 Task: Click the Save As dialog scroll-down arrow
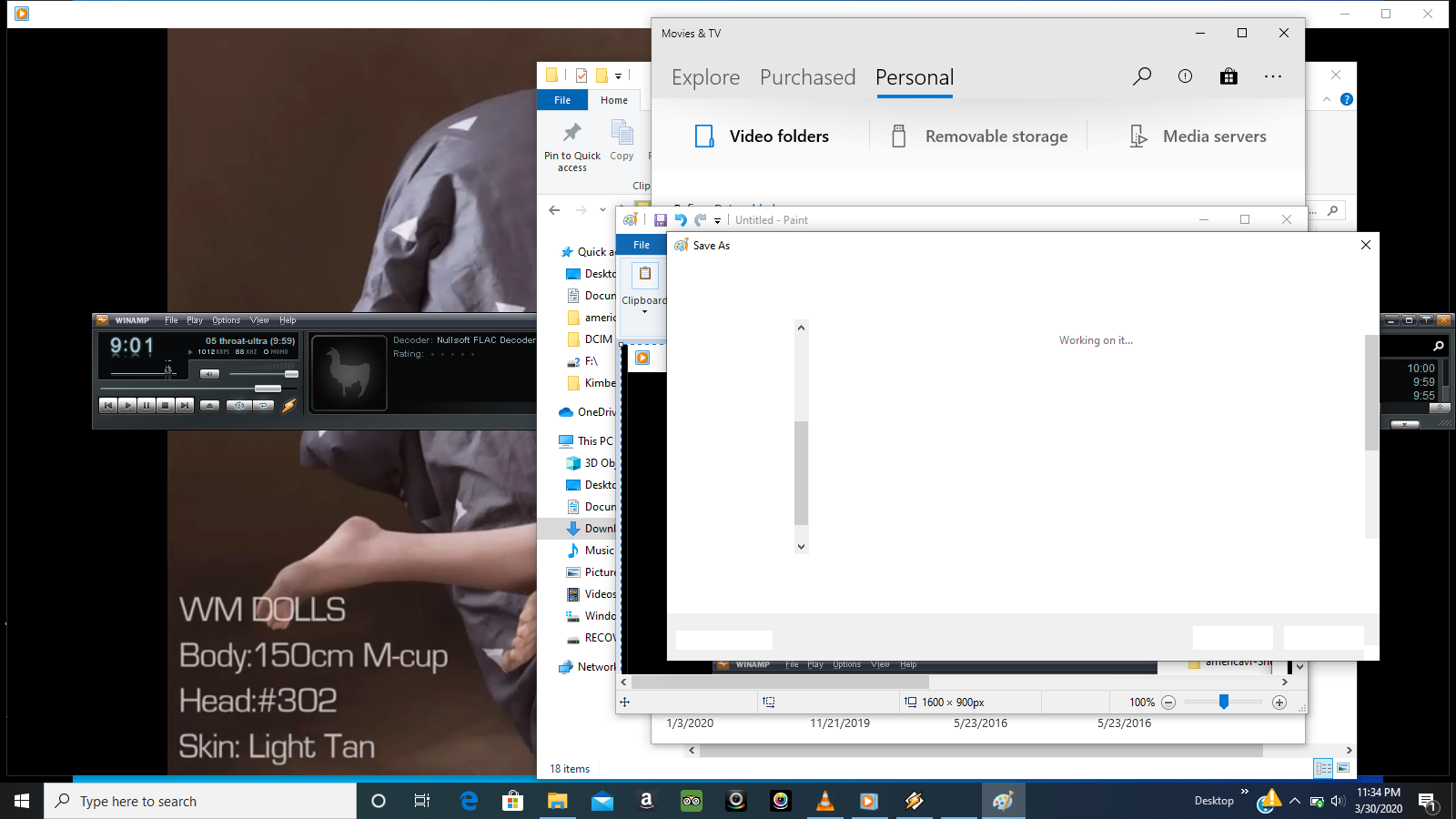click(x=801, y=547)
